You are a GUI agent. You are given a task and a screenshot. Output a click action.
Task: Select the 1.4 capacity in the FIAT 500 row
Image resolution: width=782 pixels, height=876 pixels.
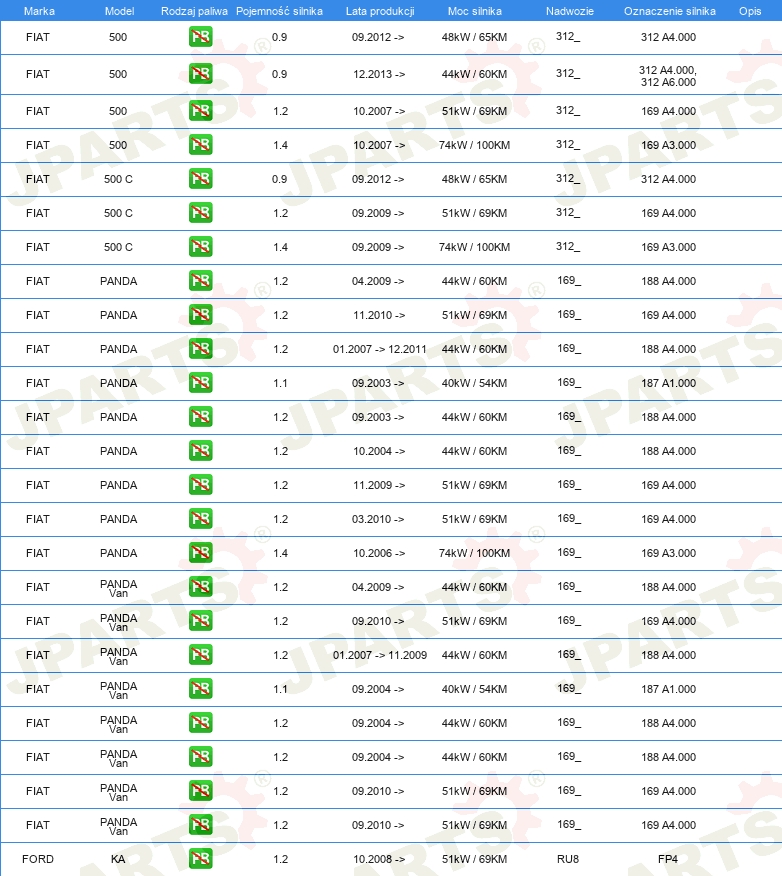click(x=280, y=145)
